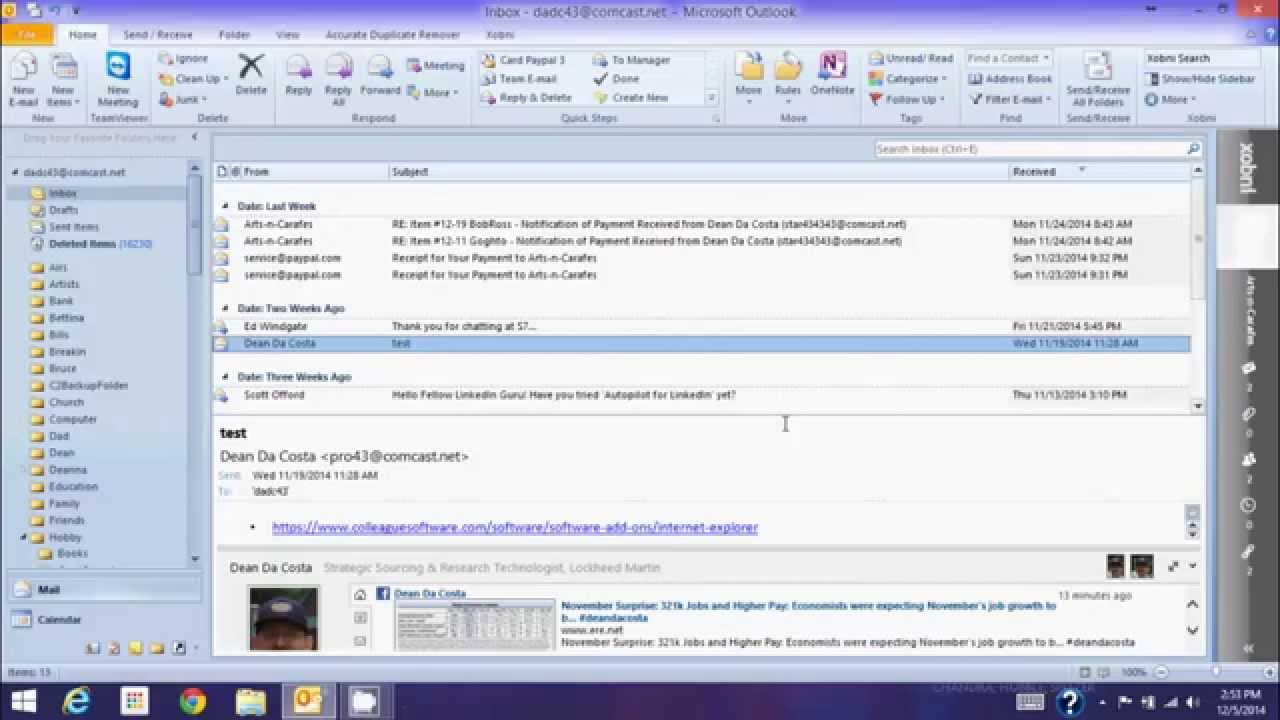Viewport: 1280px width, 720px height.
Task: Open Windows Start button
Action: [24, 701]
